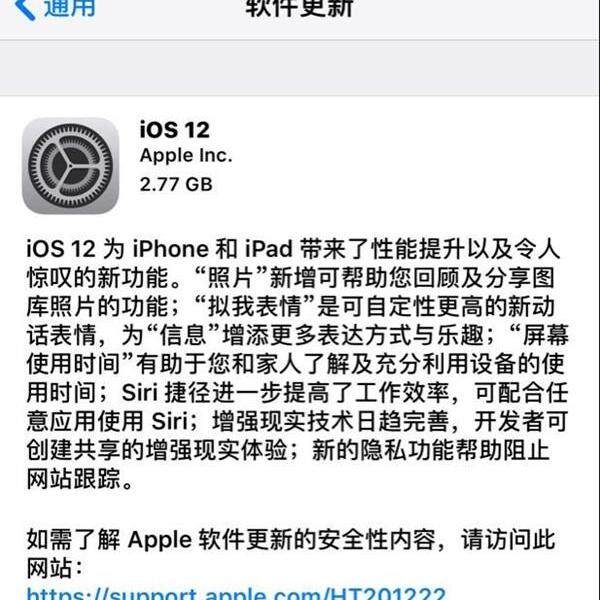
Task: Click the 网站： label above the link
Action: click(54, 568)
